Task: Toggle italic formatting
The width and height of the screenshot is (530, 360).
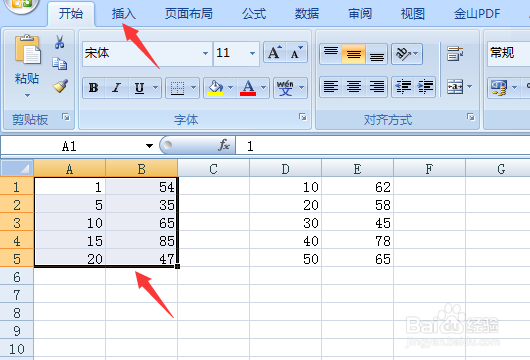Action: (117, 88)
